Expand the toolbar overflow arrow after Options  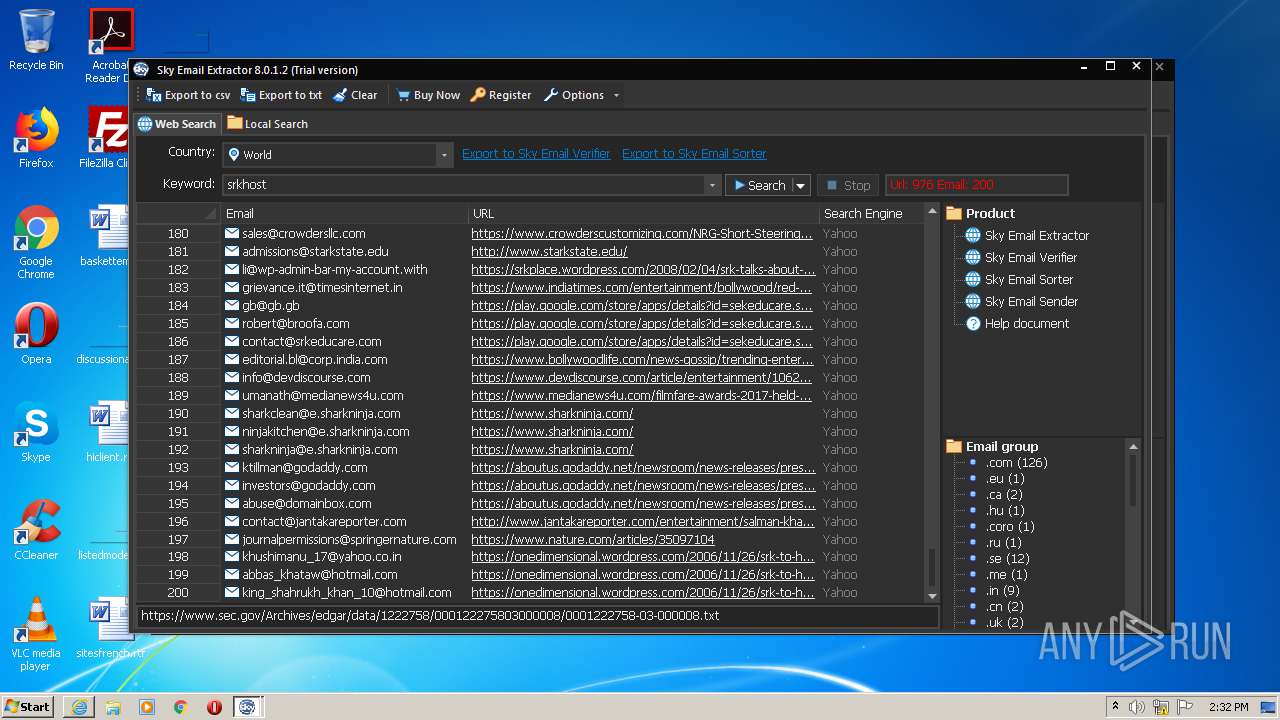(616, 96)
